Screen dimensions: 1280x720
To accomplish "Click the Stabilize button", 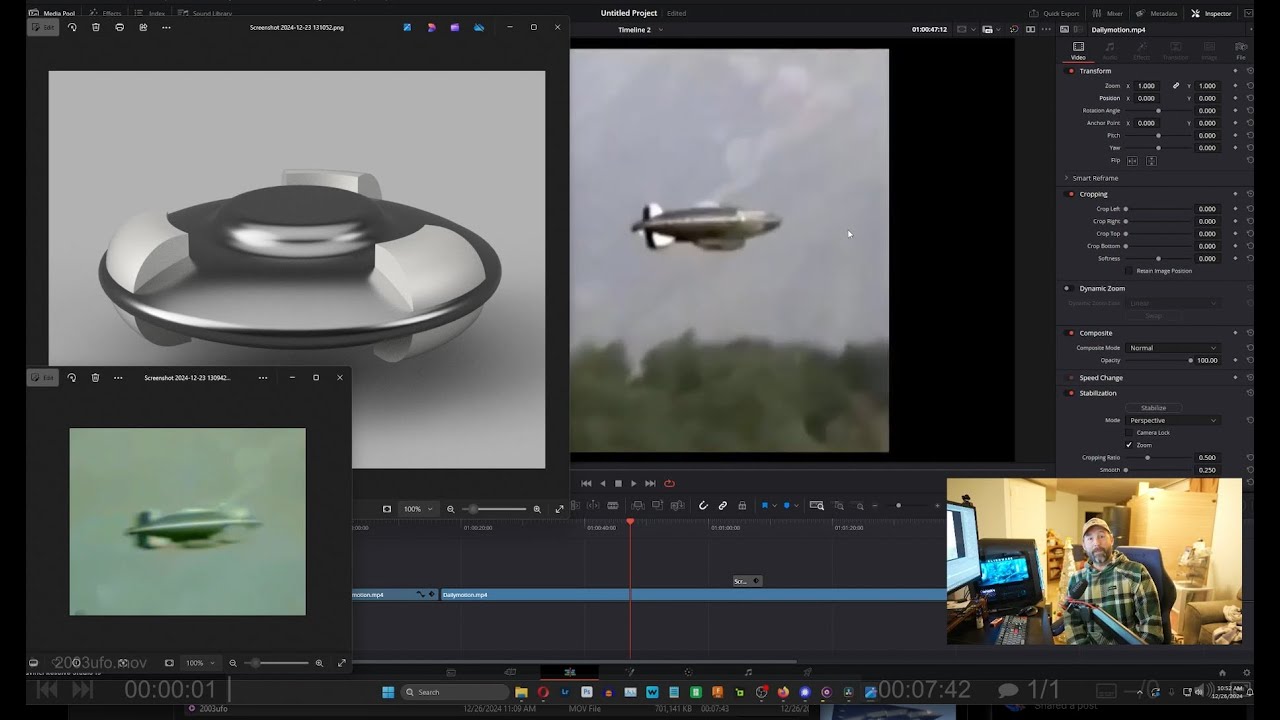I will pyautogui.click(x=1153, y=408).
